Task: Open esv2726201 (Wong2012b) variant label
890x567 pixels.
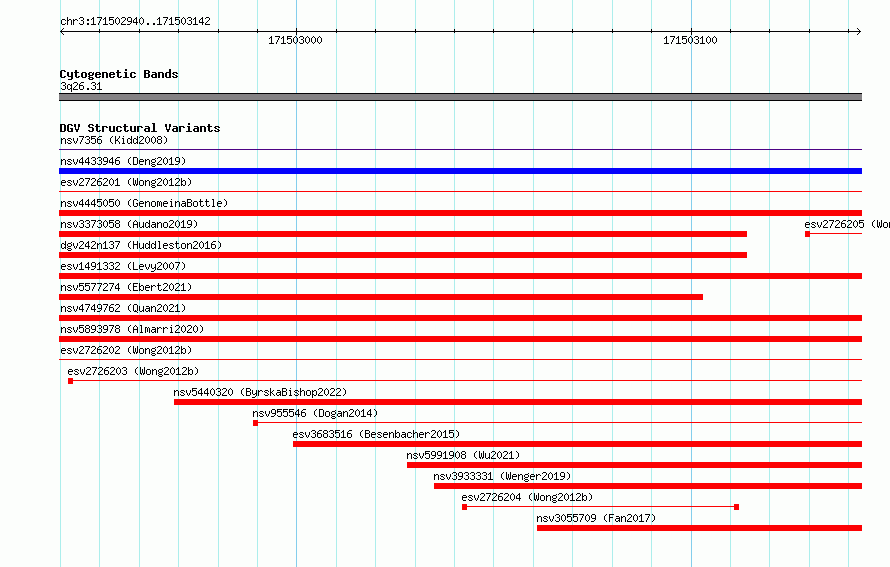Action: tap(126, 182)
